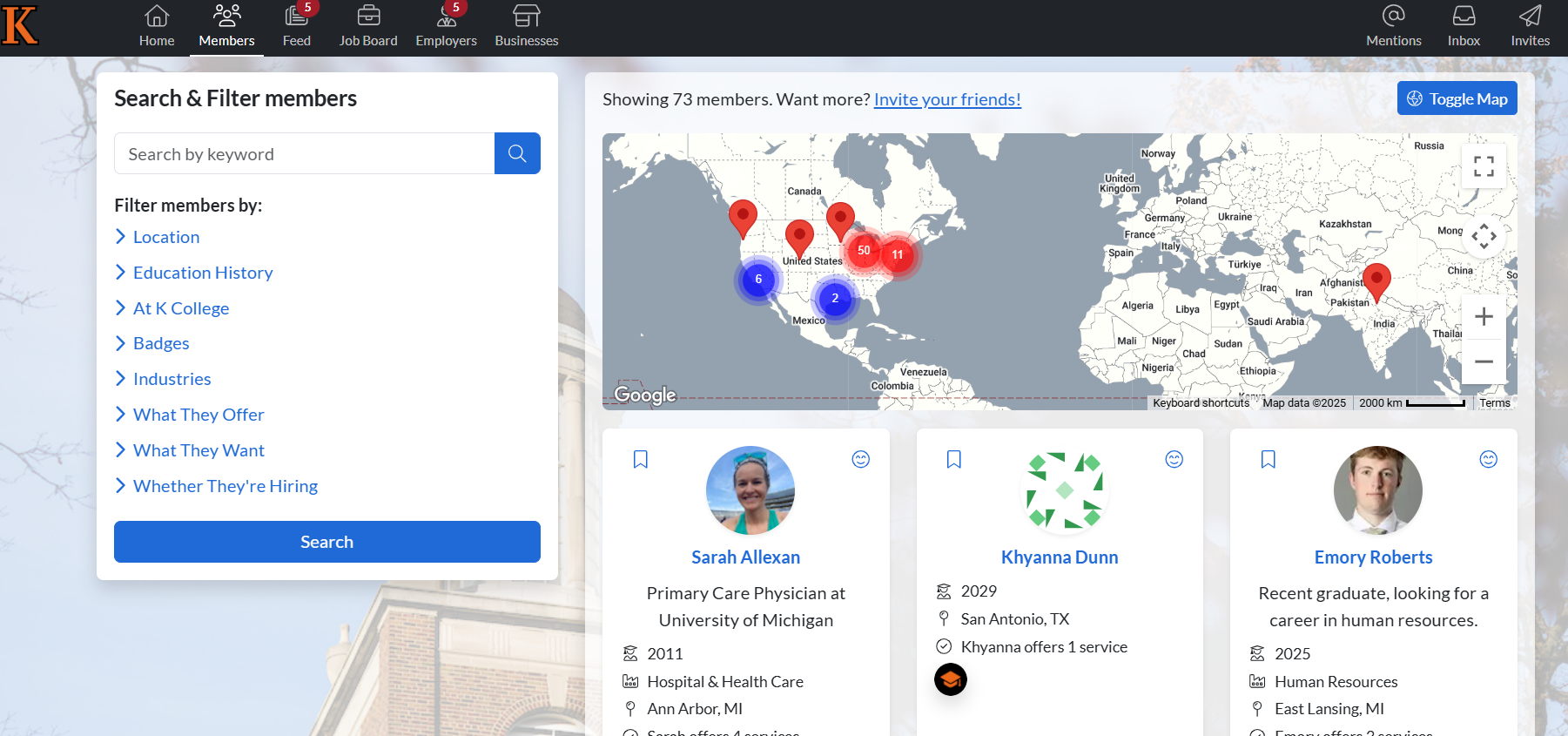This screenshot has width=1568, height=736.
Task: Click the blue Search button
Action: point(327,542)
